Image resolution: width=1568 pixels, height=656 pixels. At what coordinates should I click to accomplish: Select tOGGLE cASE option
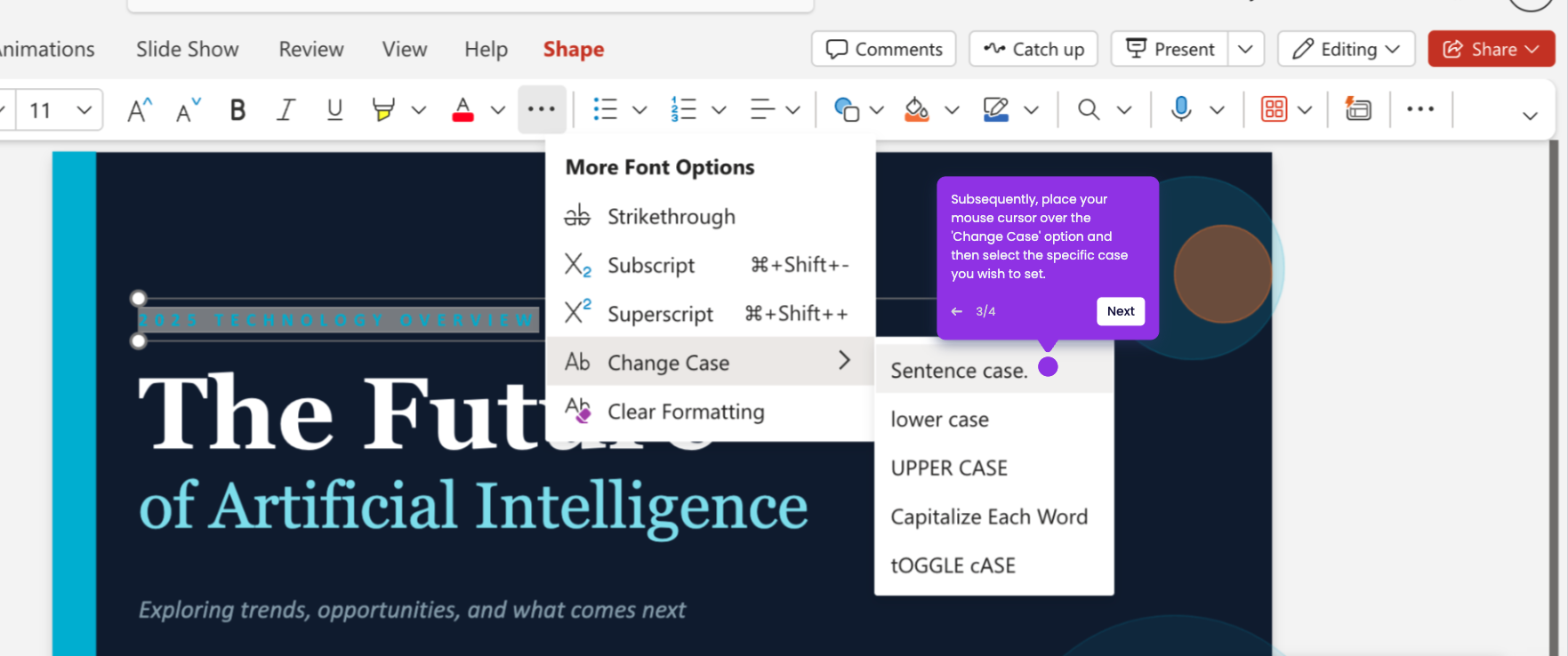[x=994, y=565]
